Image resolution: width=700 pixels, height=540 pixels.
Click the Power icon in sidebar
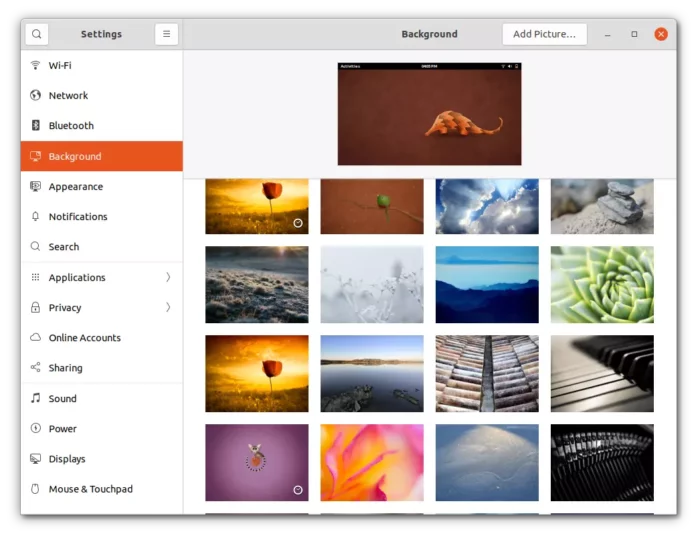point(35,428)
